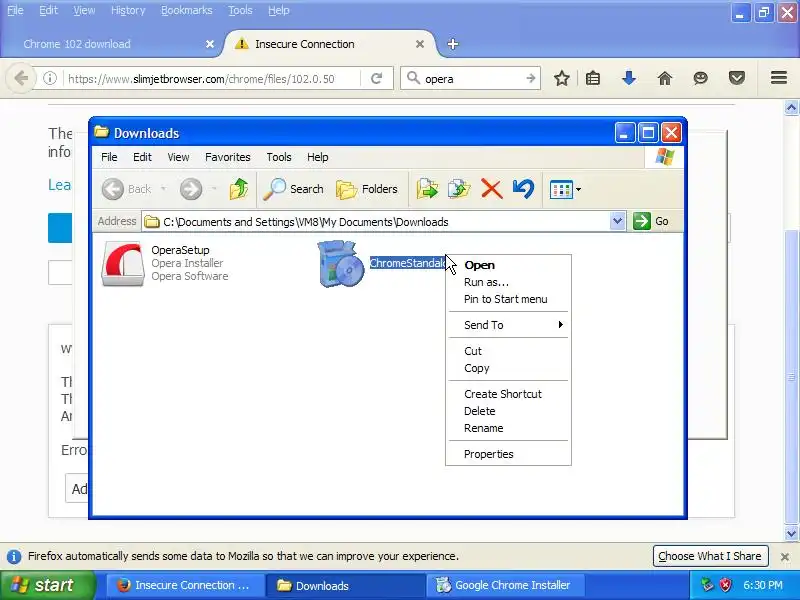
Task: Click the search go arrow in Firefox
Action: [531, 79]
